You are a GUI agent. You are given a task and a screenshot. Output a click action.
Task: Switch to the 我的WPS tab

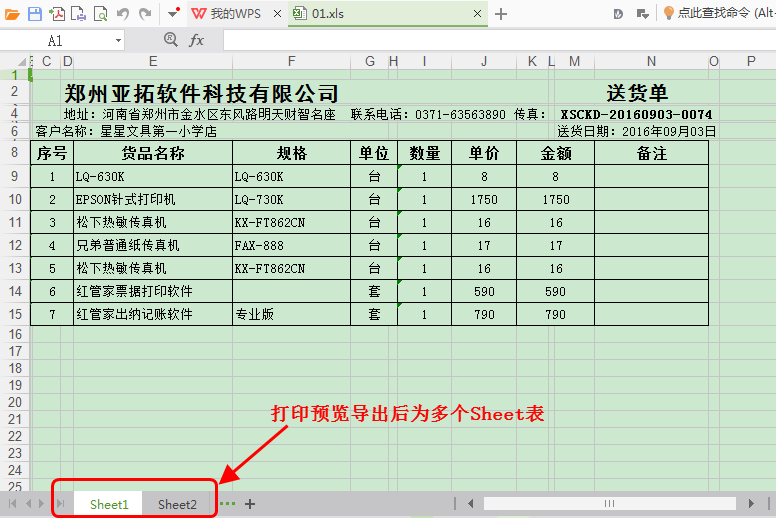pos(234,14)
